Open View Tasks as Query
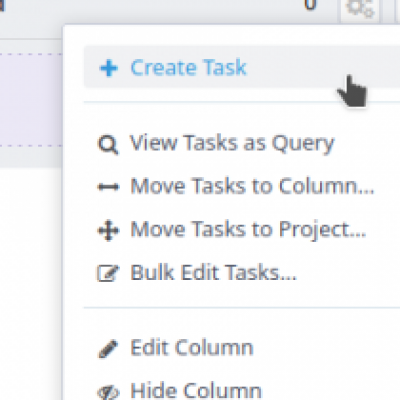Viewport: 400px width, 400px height. (232, 143)
